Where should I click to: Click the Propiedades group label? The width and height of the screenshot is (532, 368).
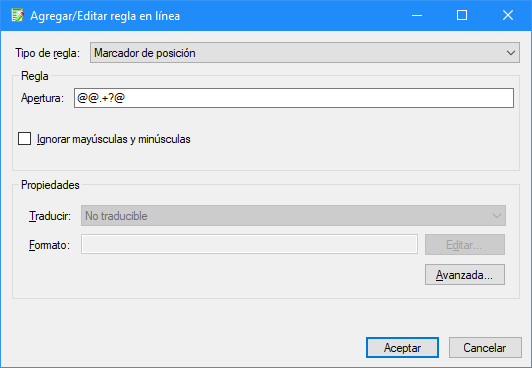tap(50, 185)
